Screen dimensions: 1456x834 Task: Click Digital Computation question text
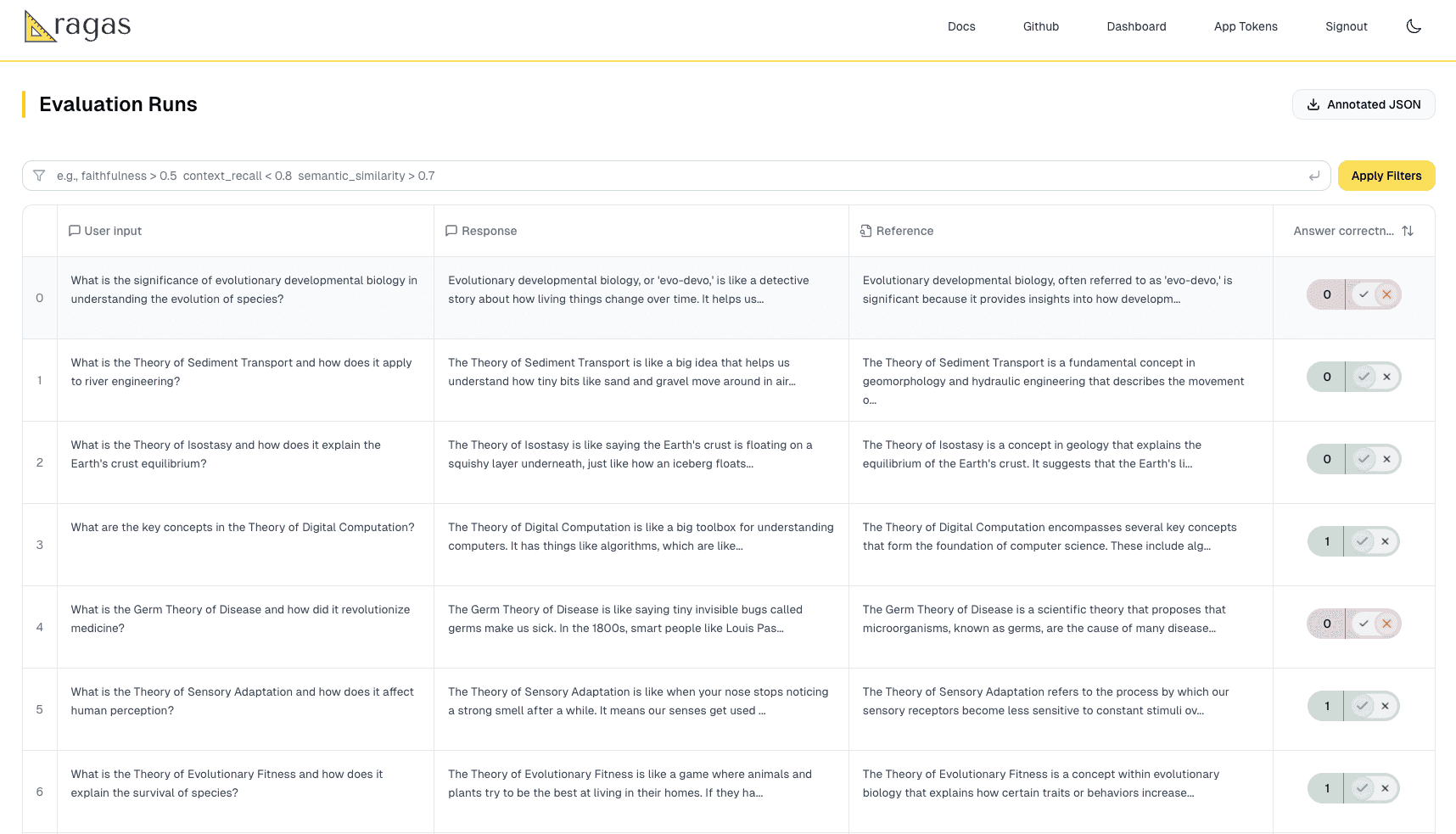coord(243,527)
